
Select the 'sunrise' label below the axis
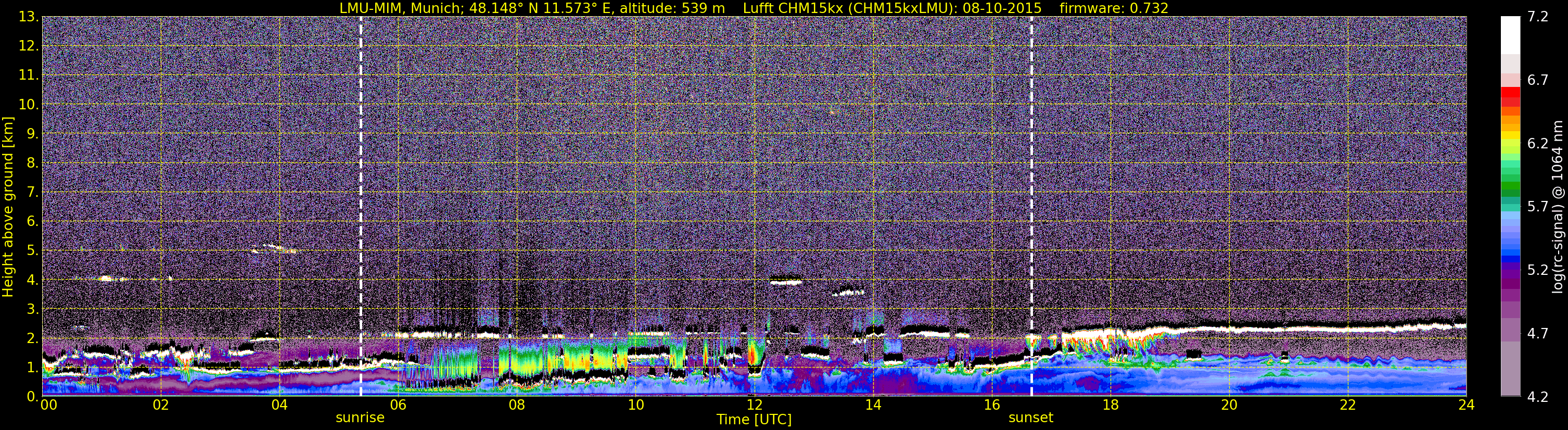coord(360,418)
